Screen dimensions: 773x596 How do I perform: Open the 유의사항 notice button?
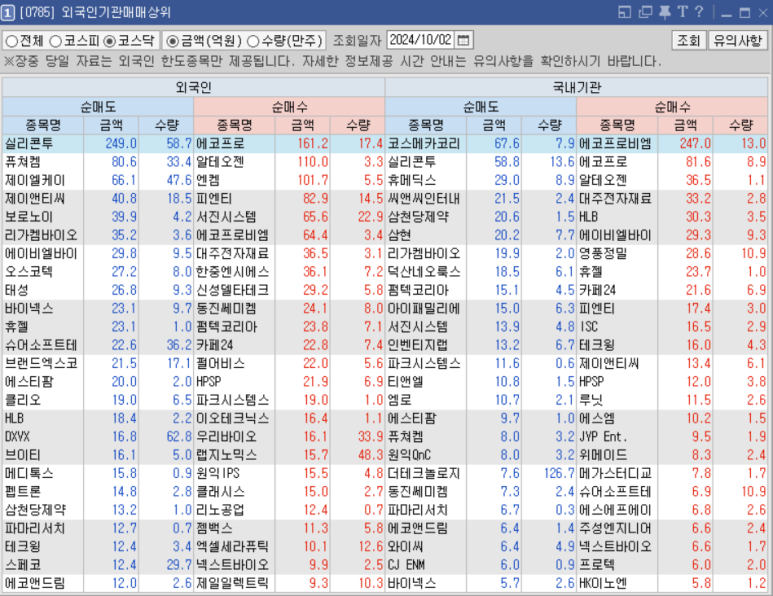coord(738,40)
